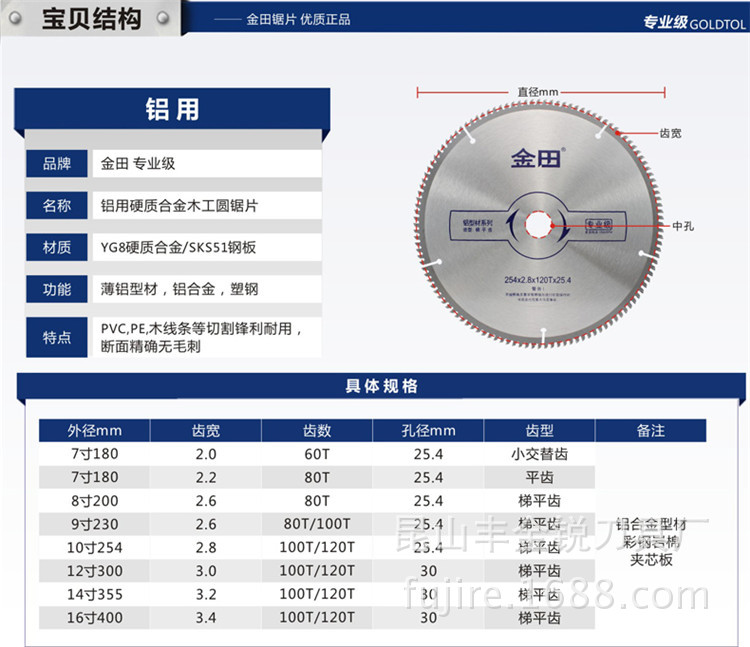
Task: Select the 16寸400 diameter cell
Action: 94,618
